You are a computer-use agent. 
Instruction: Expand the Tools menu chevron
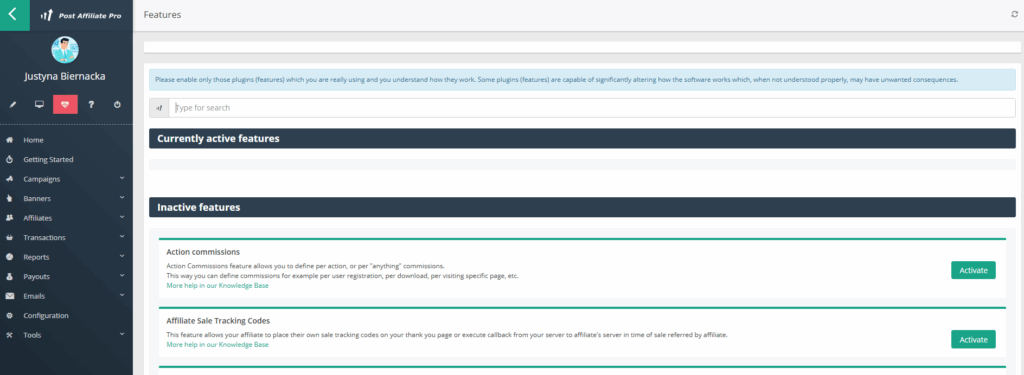(x=122, y=334)
